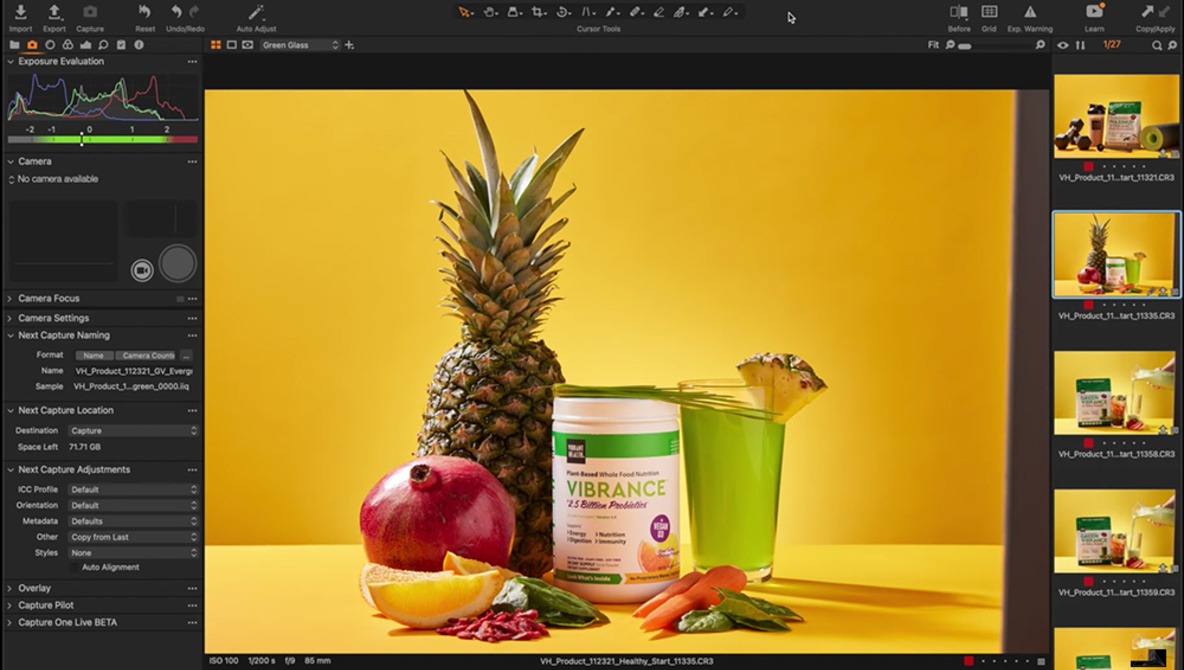The image size is (1184, 670).
Task: Choose the Loupe cursor tool
Action: coord(513,12)
